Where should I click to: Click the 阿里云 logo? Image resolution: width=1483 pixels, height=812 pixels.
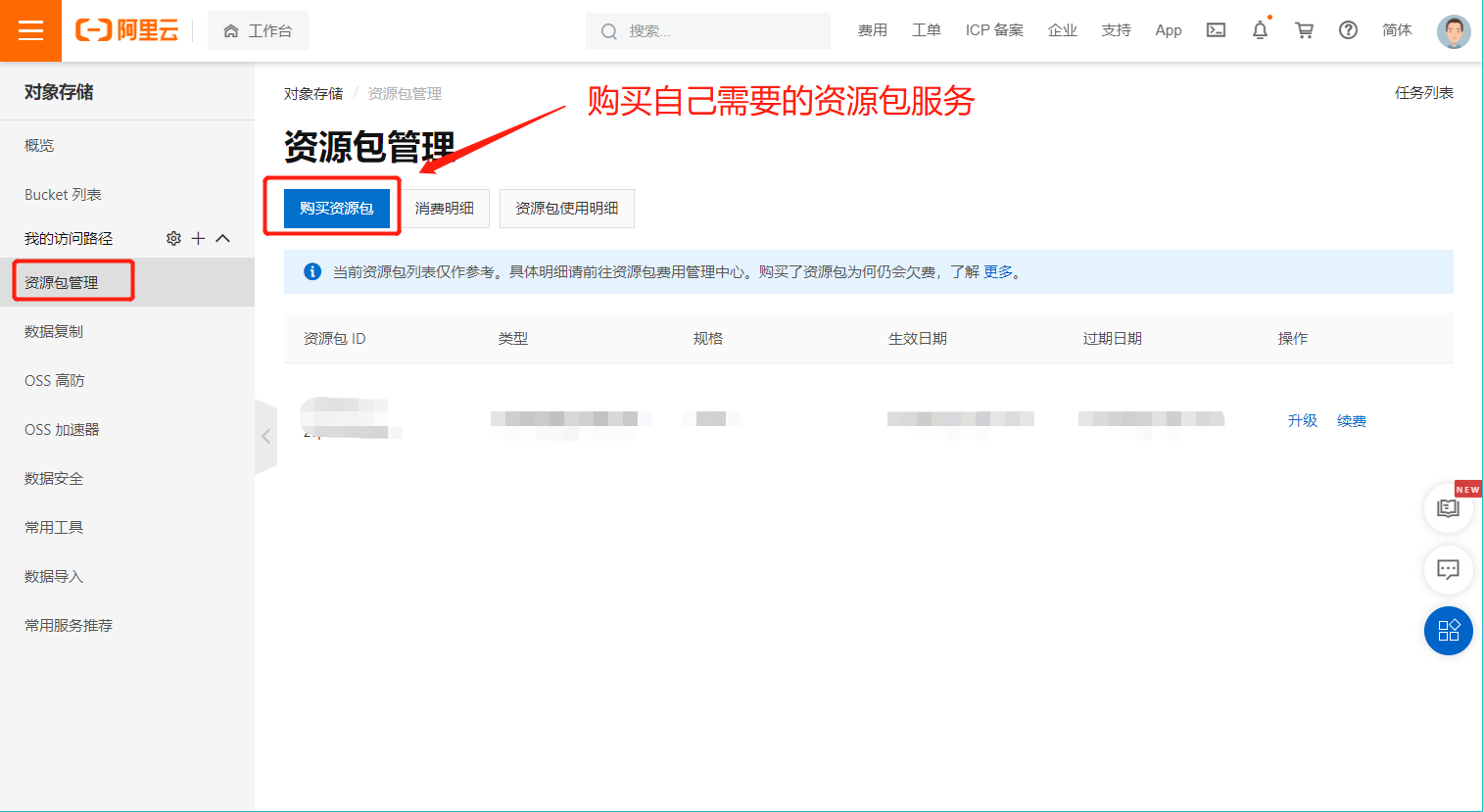[x=126, y=30]
